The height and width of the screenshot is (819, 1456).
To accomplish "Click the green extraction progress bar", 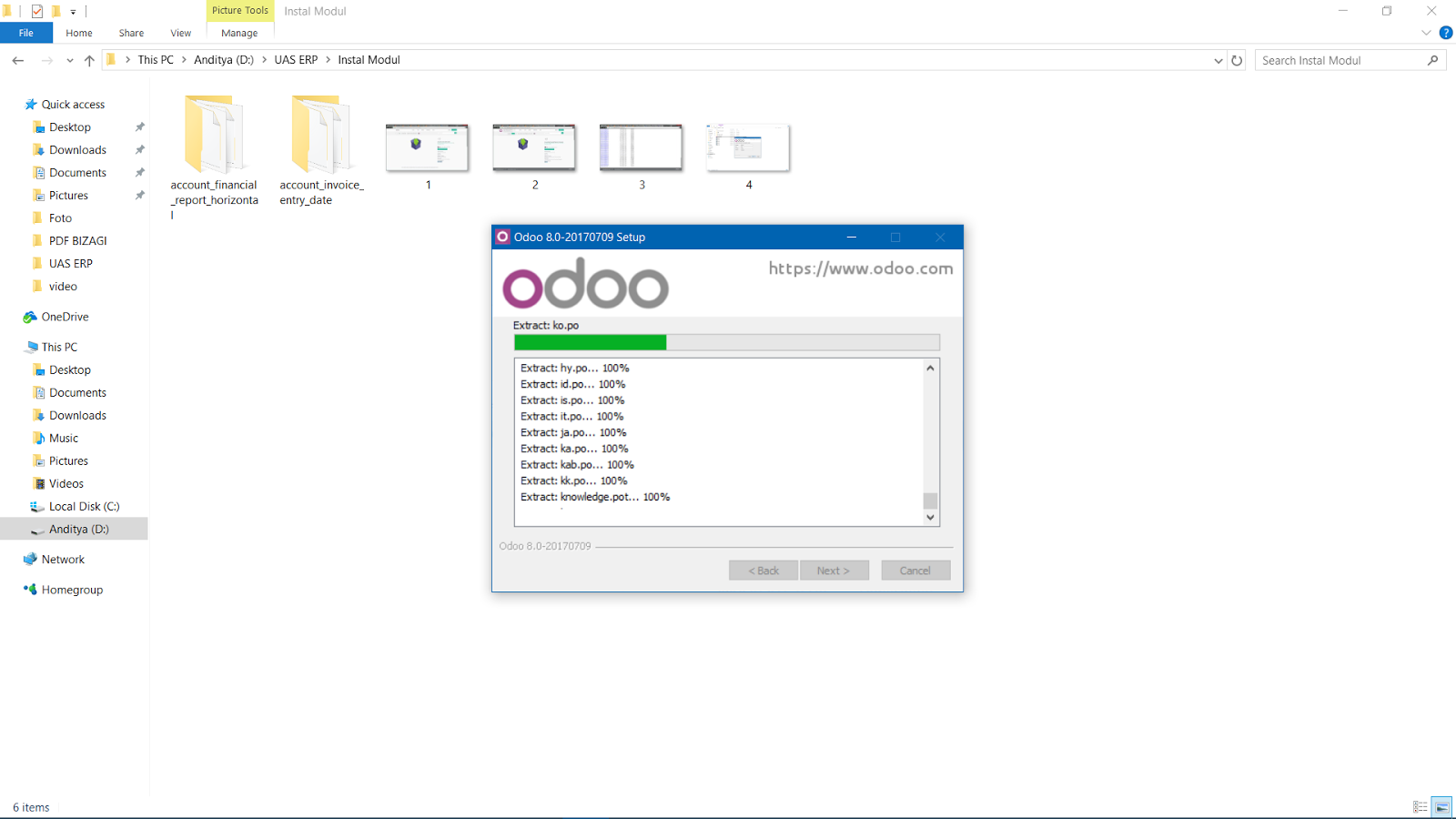I will click(x=591, y=342).
